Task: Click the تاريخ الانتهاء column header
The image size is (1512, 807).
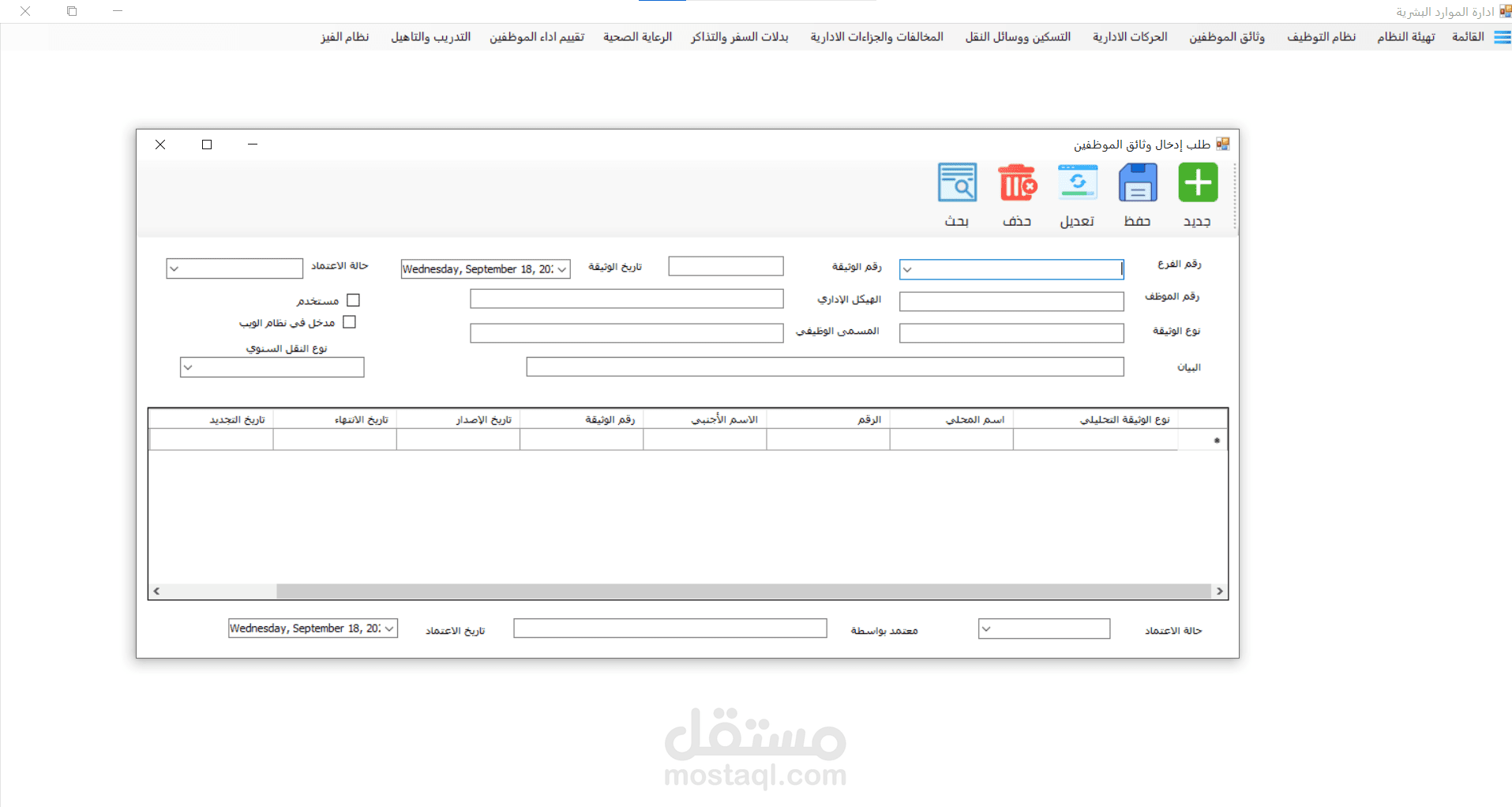Action: pyautogui.click(x=335, y=419)
